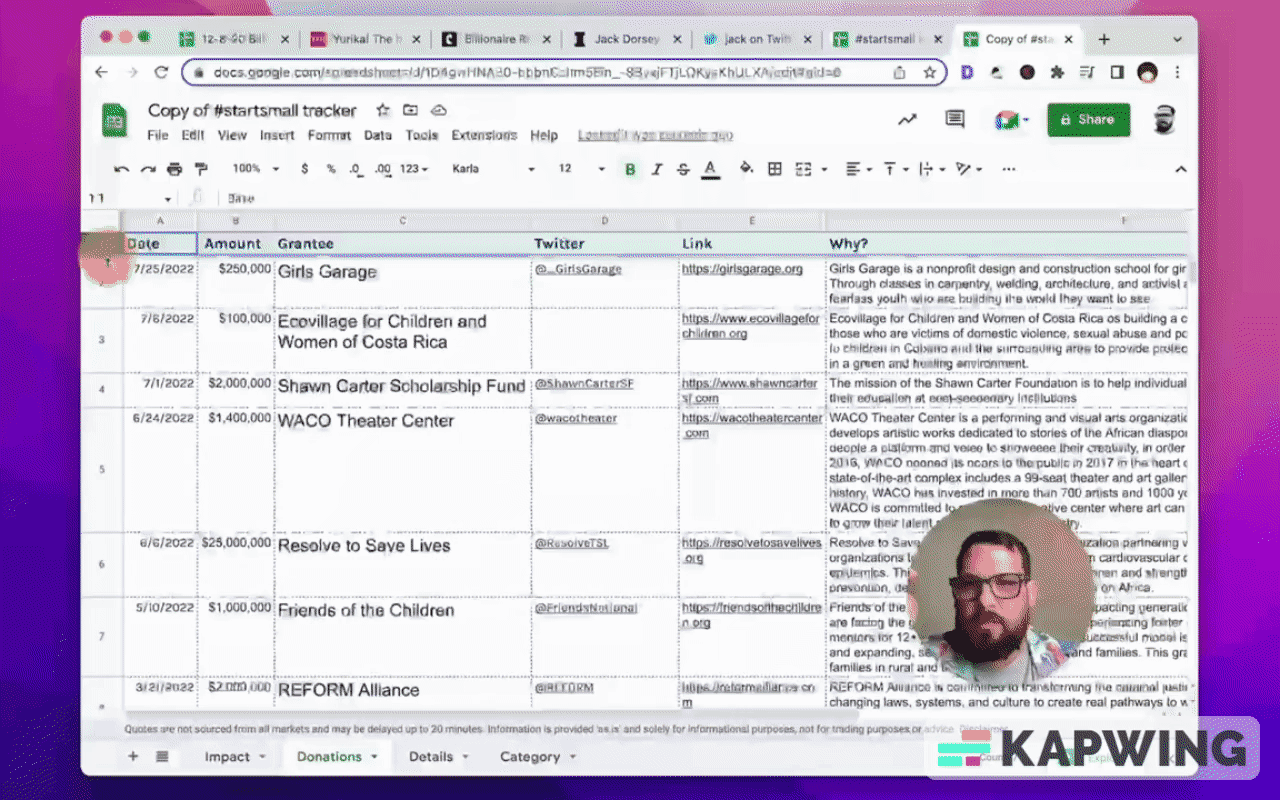Open the Data menu
The width and height of the screenshot is (1280, 800).
coord(378,136)
